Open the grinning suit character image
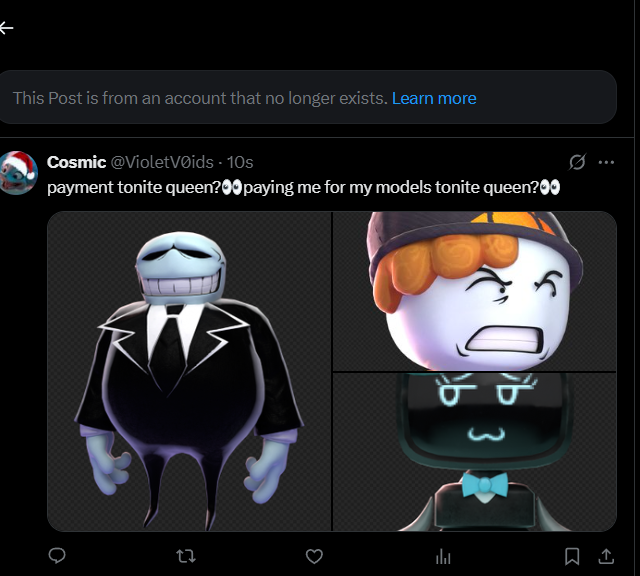Viewport: 640px width, 576px height. point(189,371)
